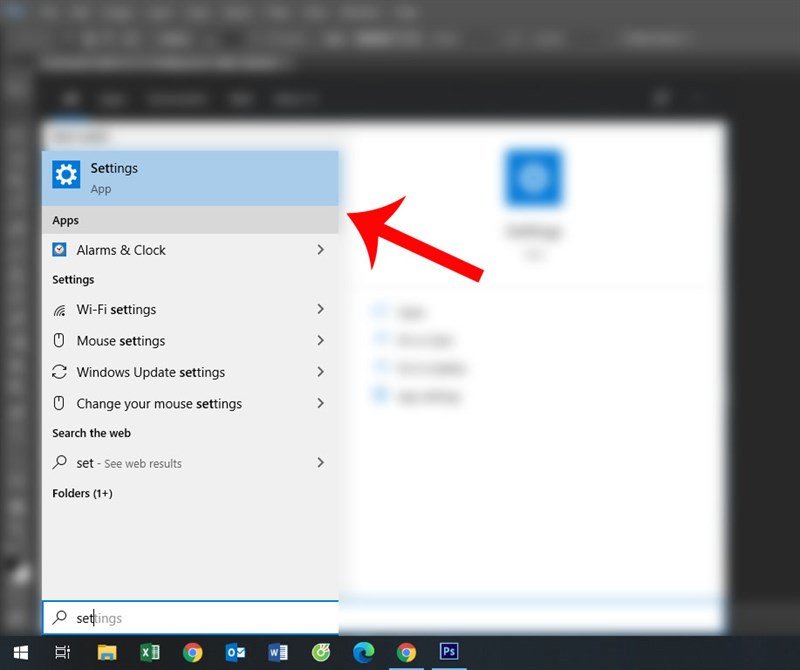Open Wi-Fi settings from the results
The image size is (800, 670).
(x=116, y=310)
